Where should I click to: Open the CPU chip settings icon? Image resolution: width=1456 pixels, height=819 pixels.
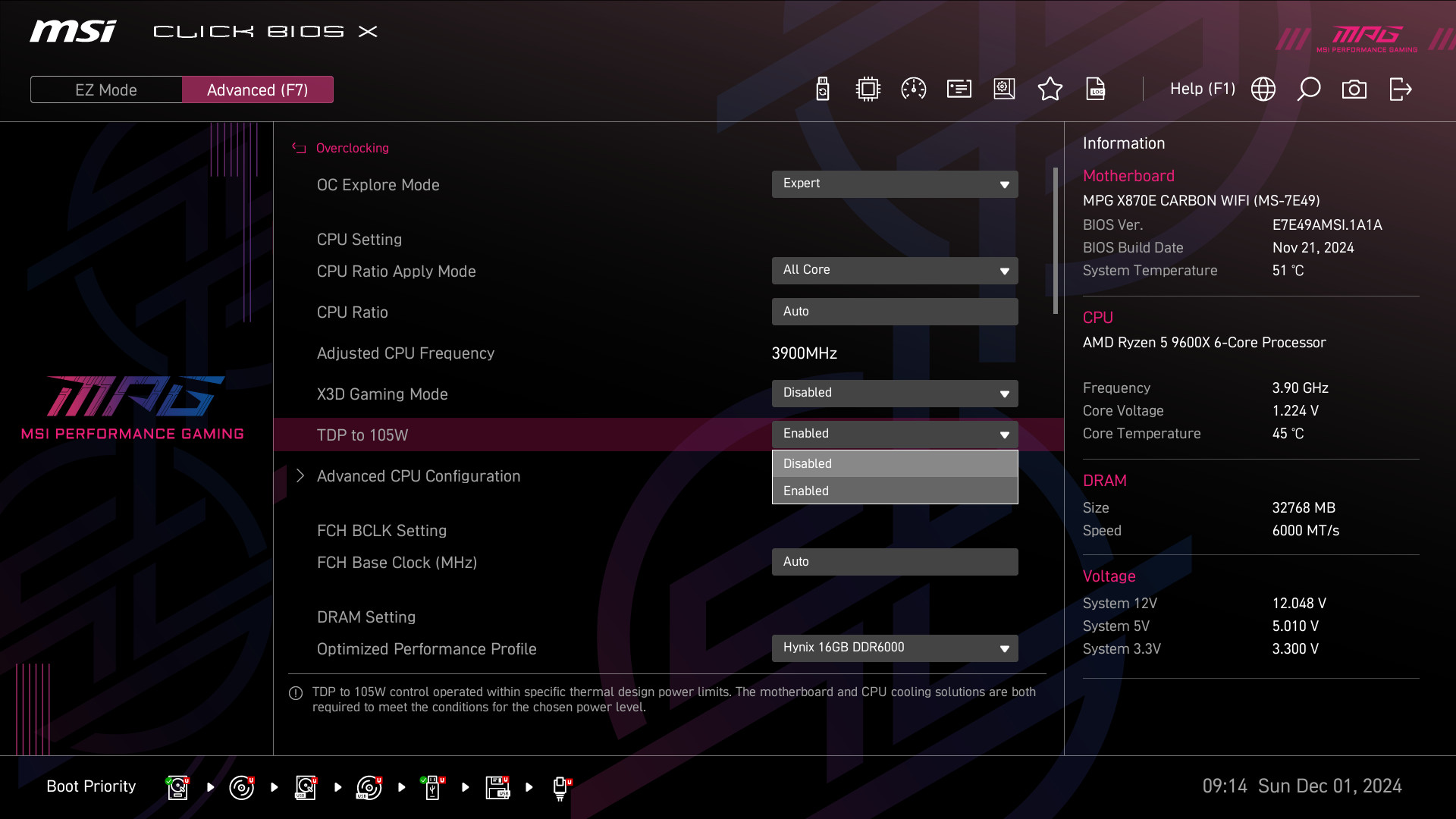click(x=868, y=89)
